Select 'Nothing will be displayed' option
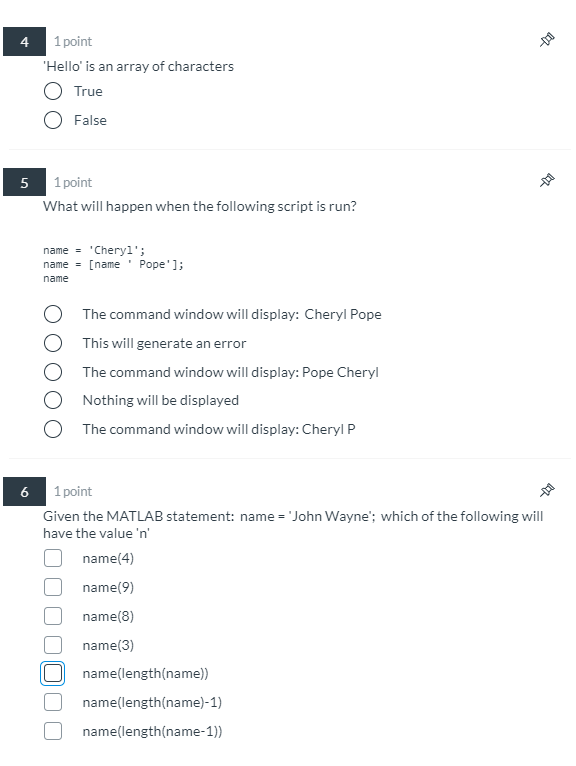 pos(53,400)
